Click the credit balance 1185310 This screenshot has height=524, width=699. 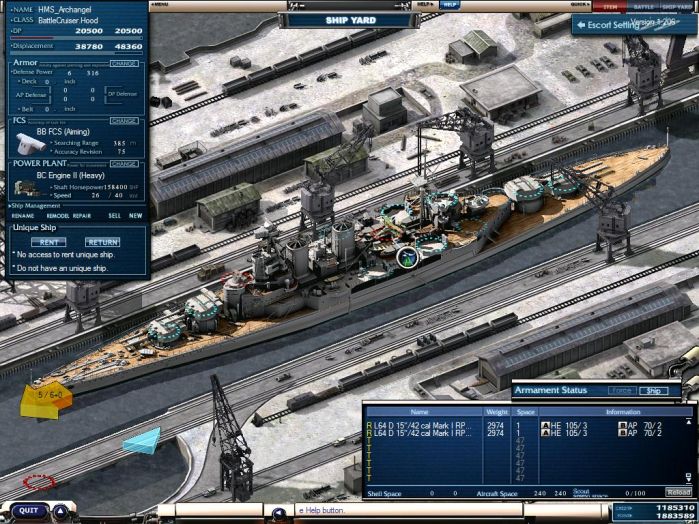(674, 508)
